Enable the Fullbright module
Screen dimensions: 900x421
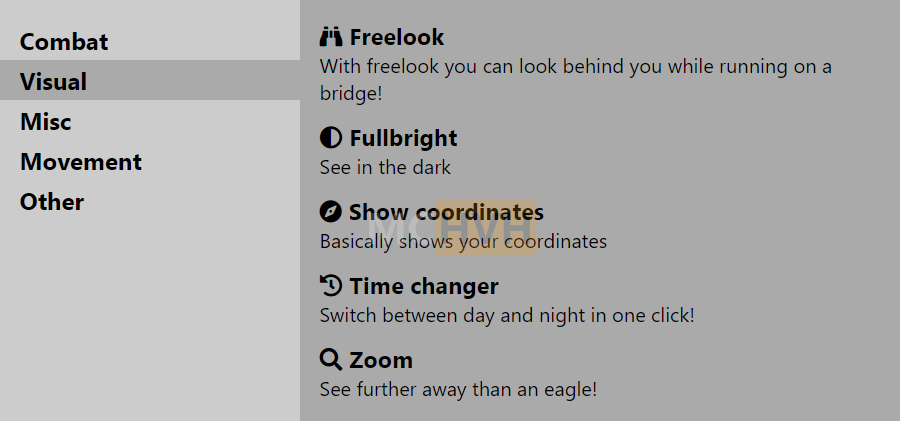[x=403, y=138]
